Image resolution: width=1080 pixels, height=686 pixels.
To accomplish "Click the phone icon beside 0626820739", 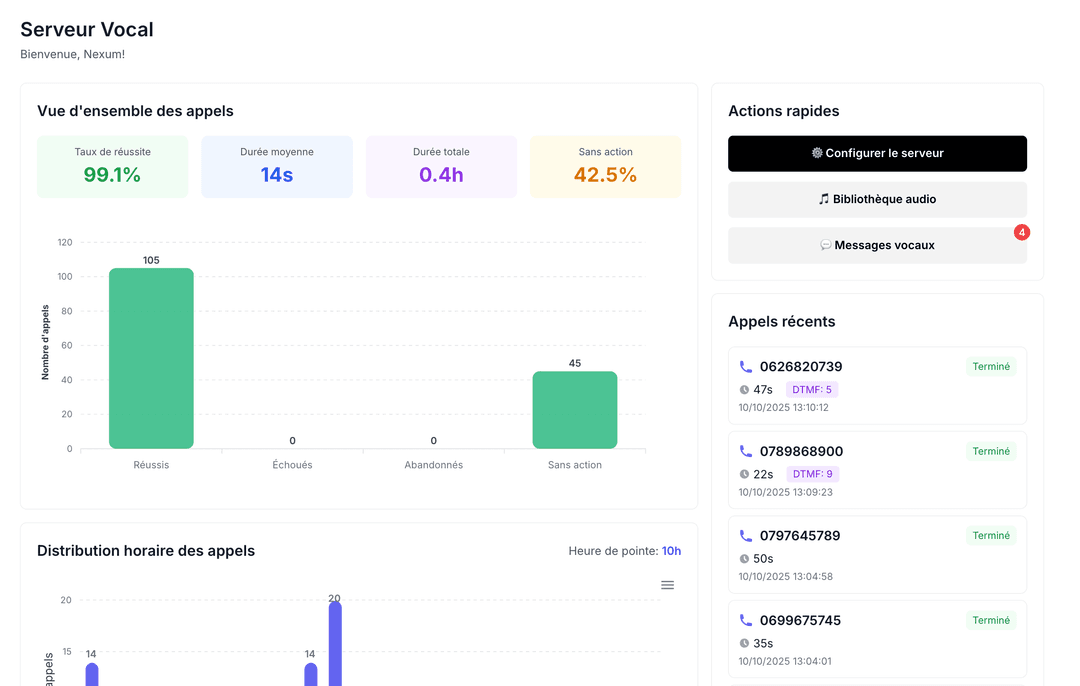I will point(745,367).
